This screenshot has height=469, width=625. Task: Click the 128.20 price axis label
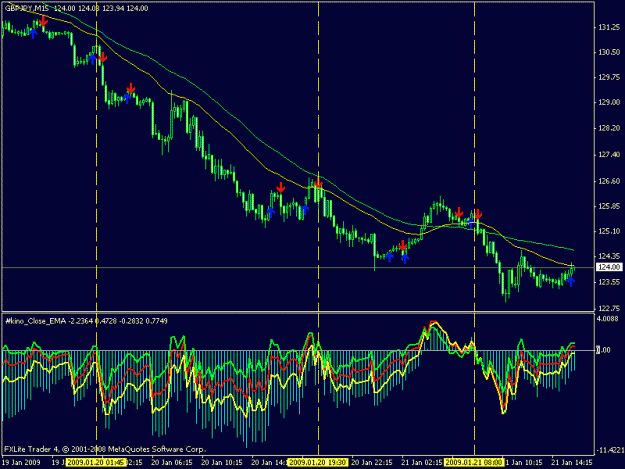(x=609, y=128)
